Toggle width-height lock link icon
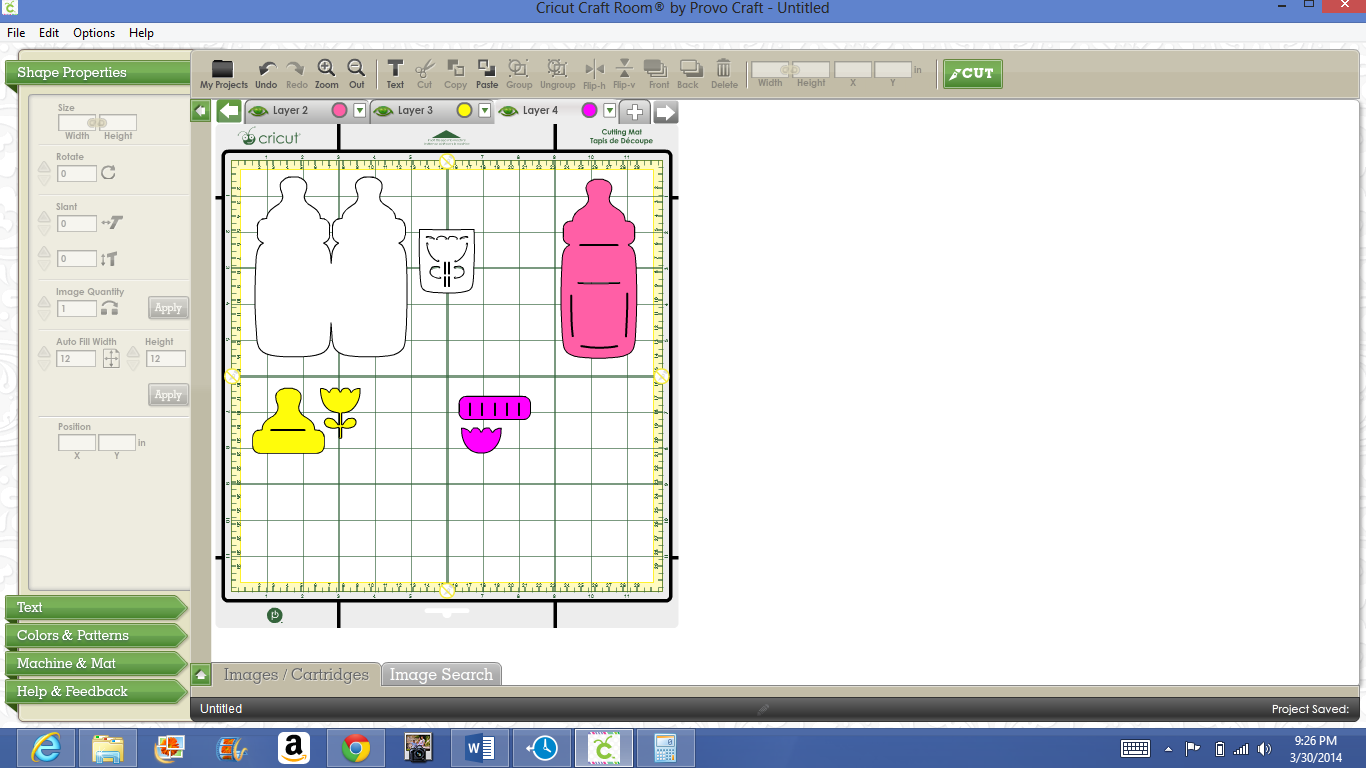This screenshot has width=1366, height=768. [x=97, y=122]
